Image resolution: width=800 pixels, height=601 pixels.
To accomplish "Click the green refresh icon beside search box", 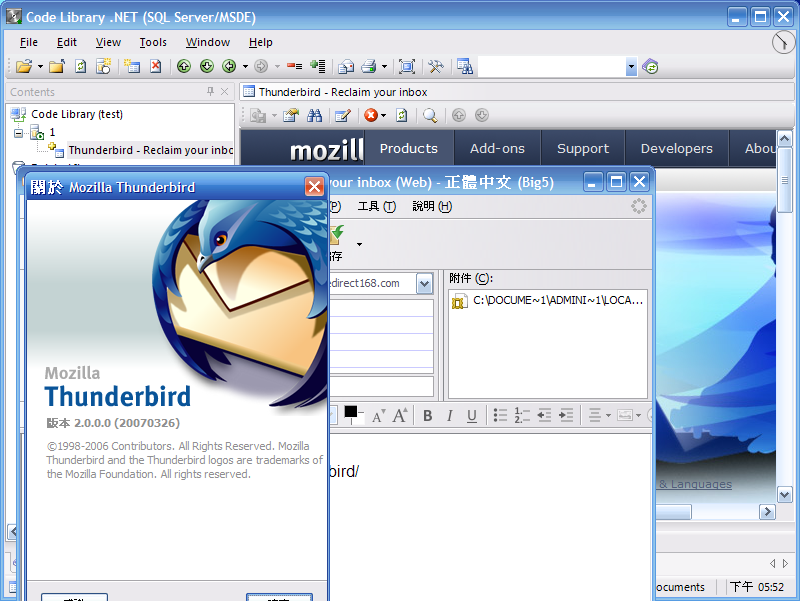I will 651,66.
